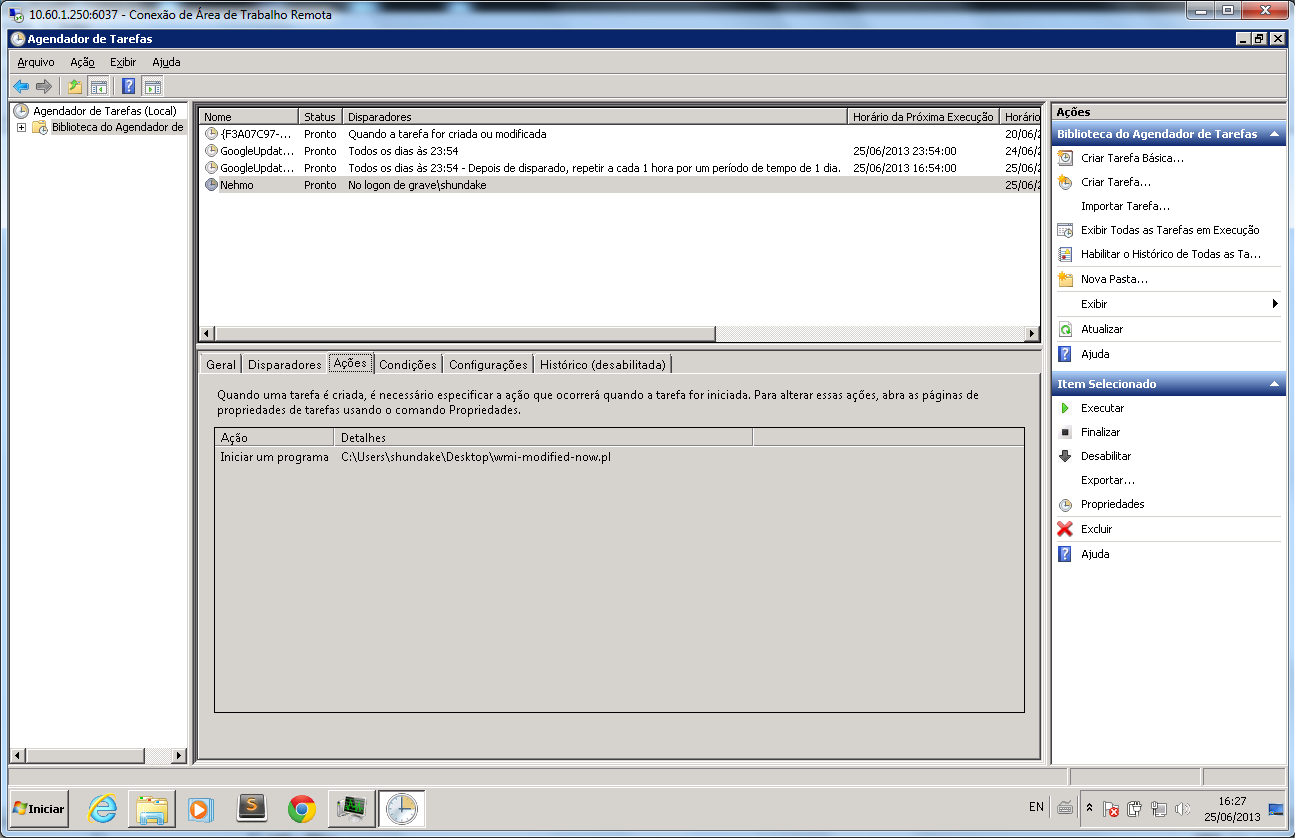
Task: Click the Task Scheduler clock taskbar button
Action: (402, 808)
